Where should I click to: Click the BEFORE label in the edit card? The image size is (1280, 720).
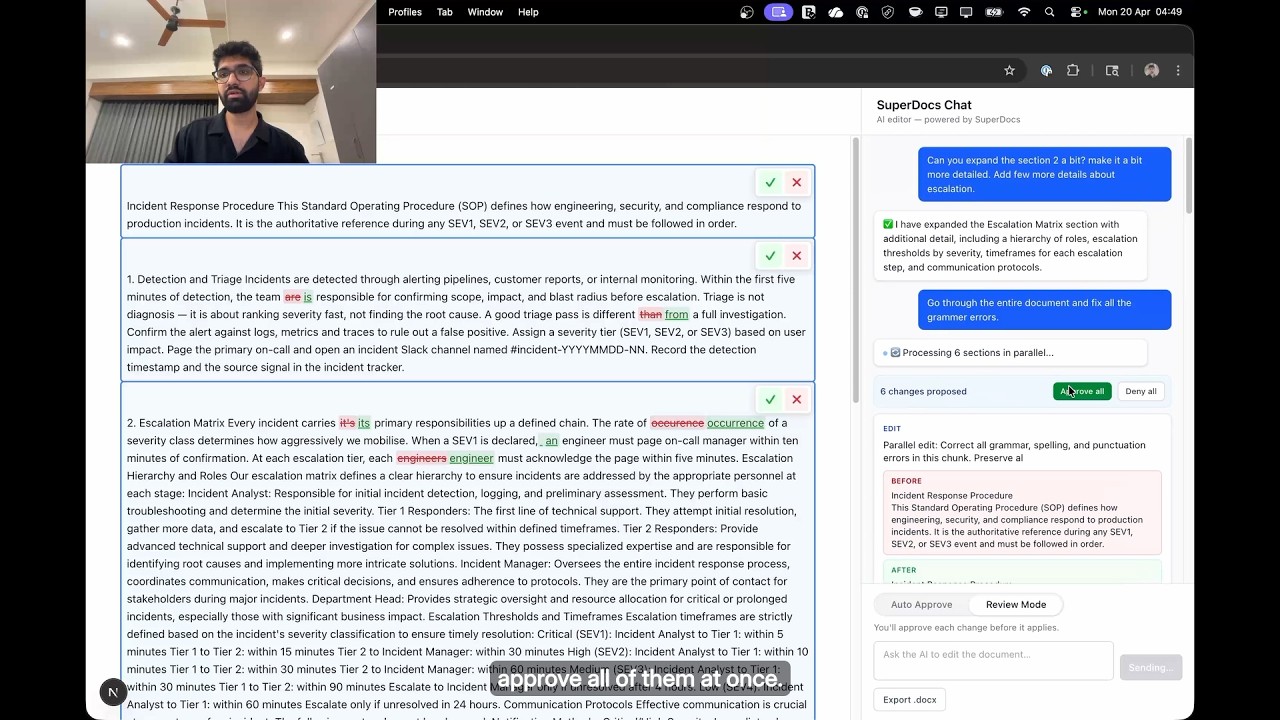tap(906, 481)
